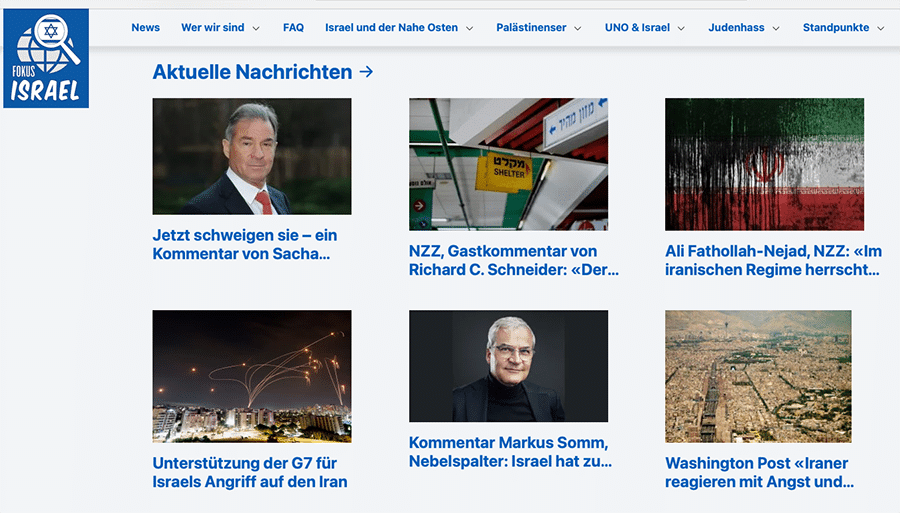This screenshot has width=900, height=513.
Task: Open the Aktuelle Nachrichten heading link
Action: [252, 72]
